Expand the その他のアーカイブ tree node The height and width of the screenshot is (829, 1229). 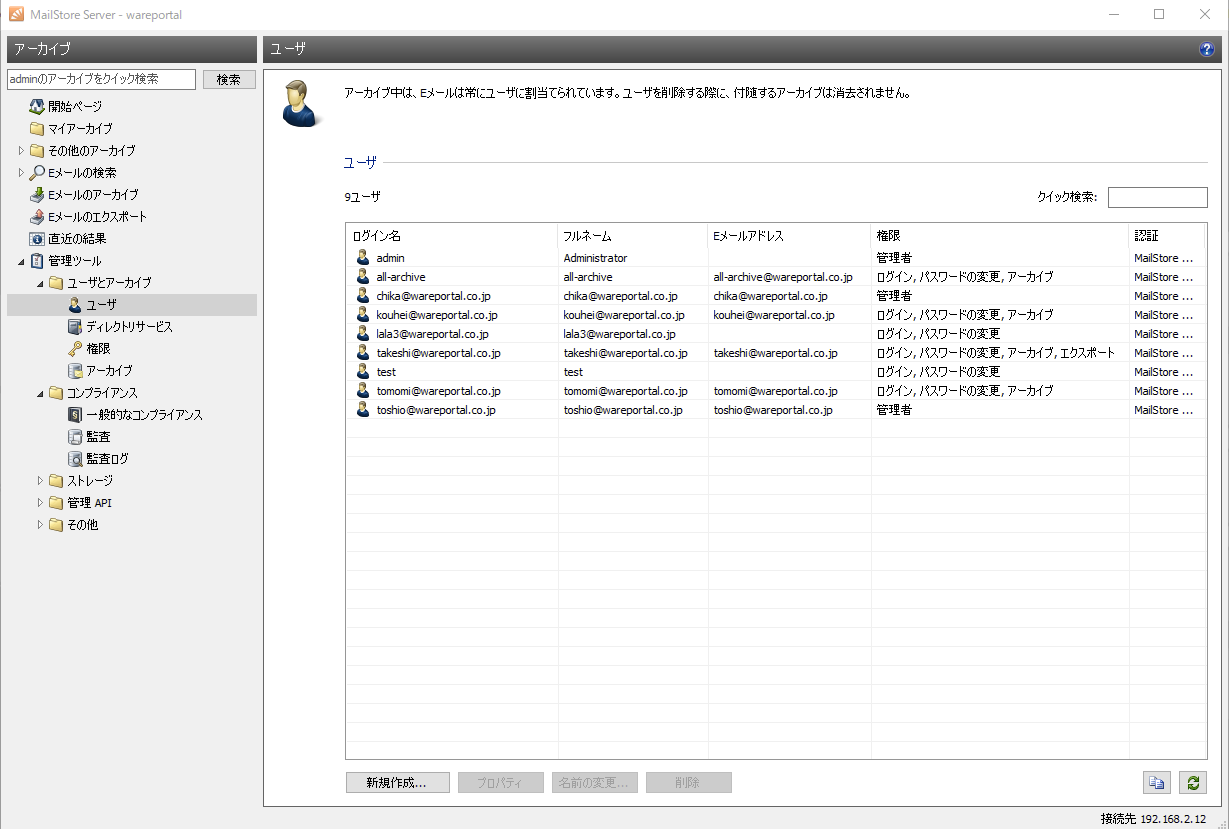pos(21,151)
